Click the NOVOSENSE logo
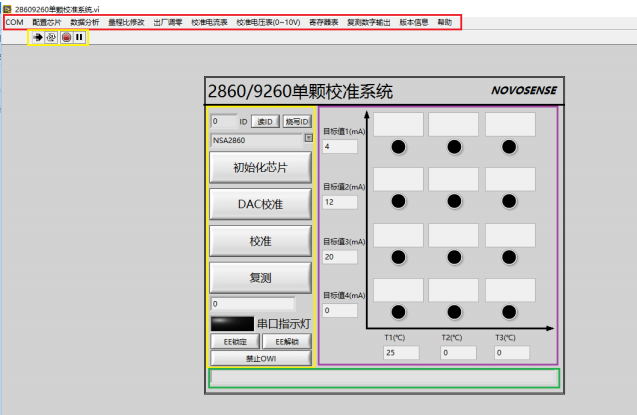 520,91
